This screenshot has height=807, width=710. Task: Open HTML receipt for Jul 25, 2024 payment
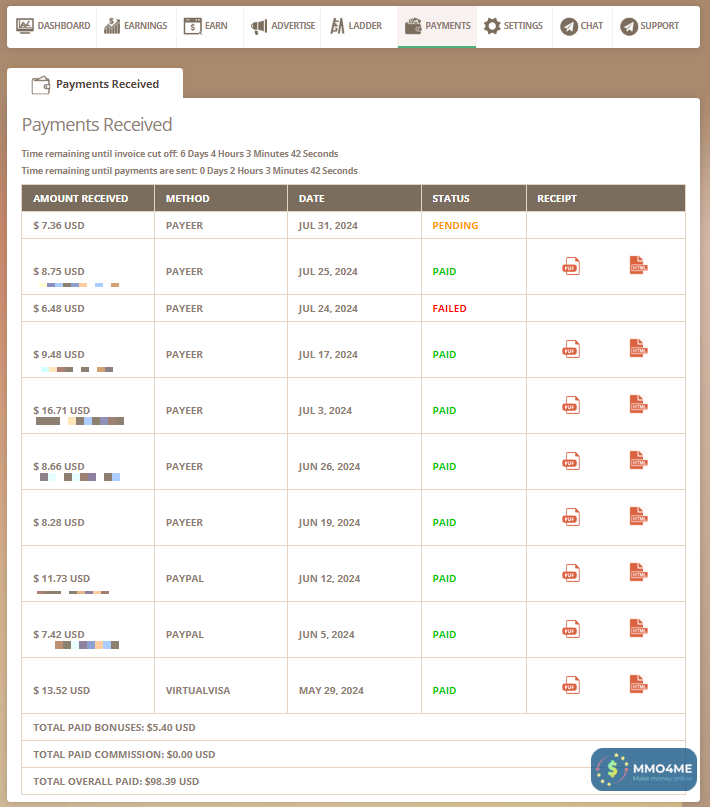coord(638,265)
